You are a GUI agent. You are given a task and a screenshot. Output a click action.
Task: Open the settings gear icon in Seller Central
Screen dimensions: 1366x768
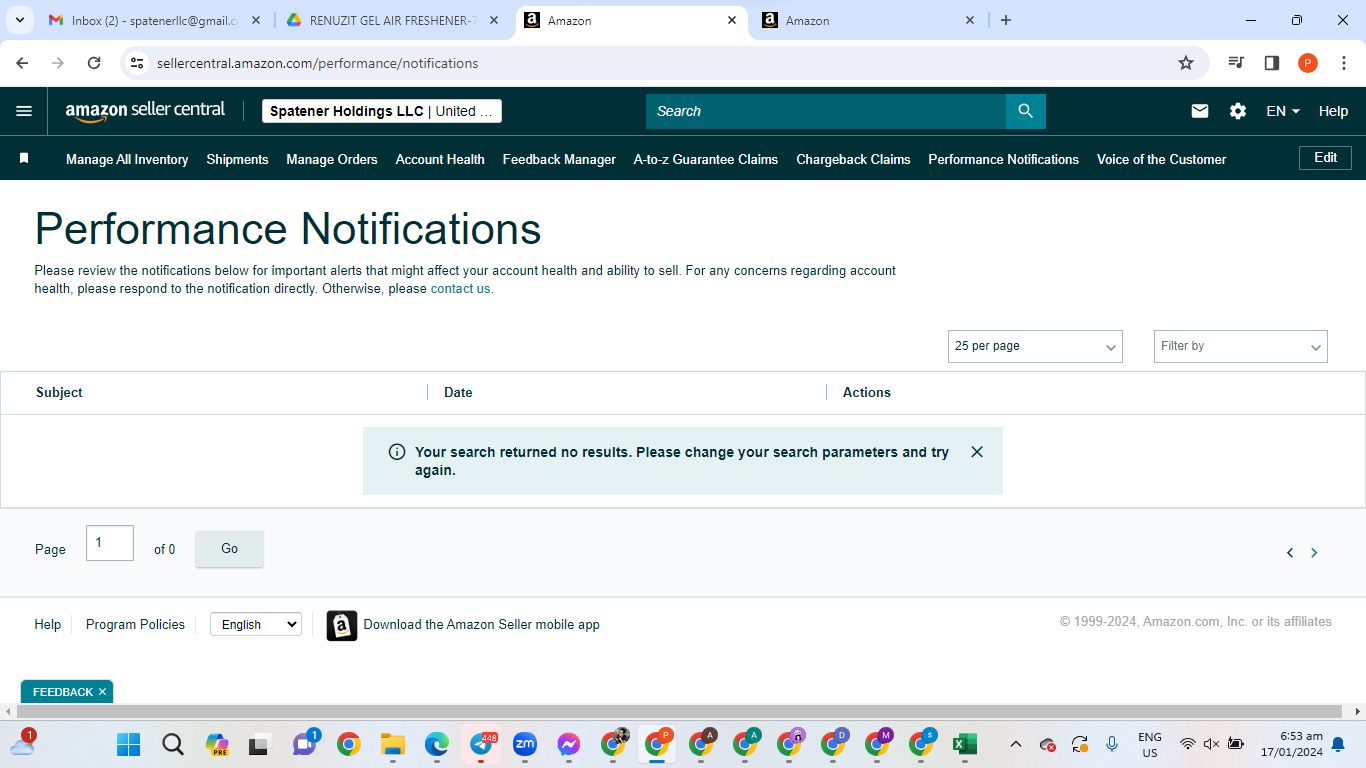[1238, 111]
